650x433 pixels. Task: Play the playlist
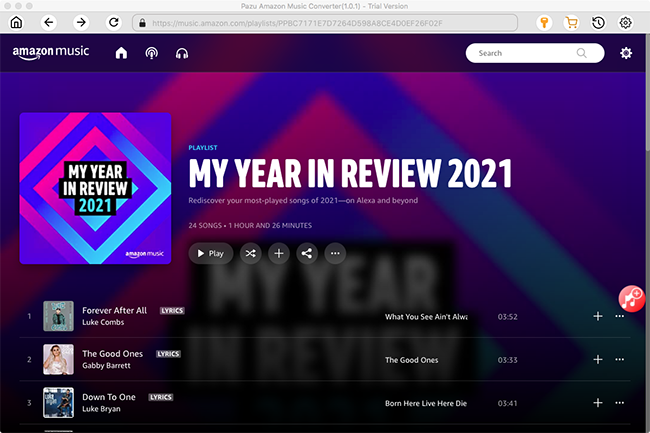[x=211, y=253]
